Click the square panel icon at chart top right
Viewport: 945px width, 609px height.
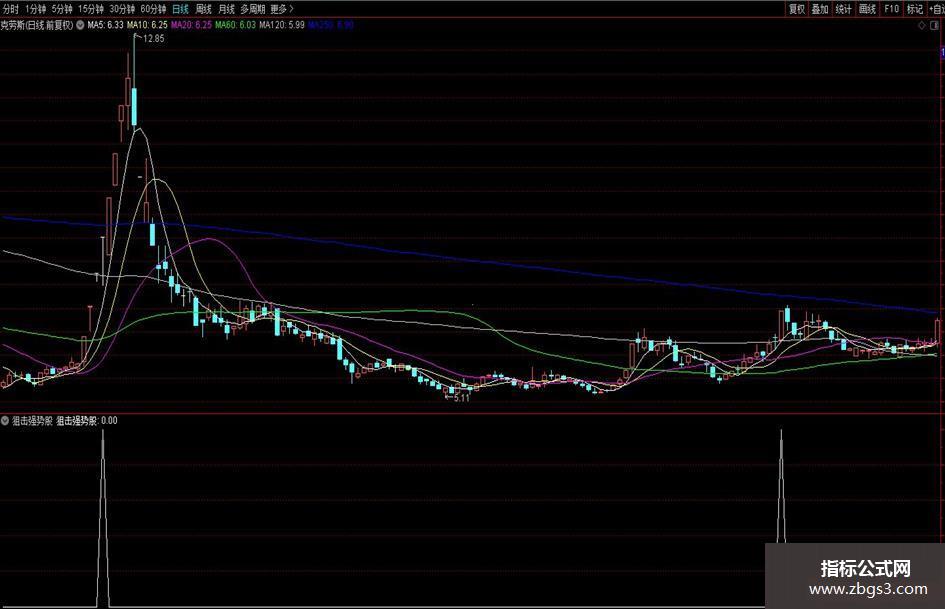[936, 25]
